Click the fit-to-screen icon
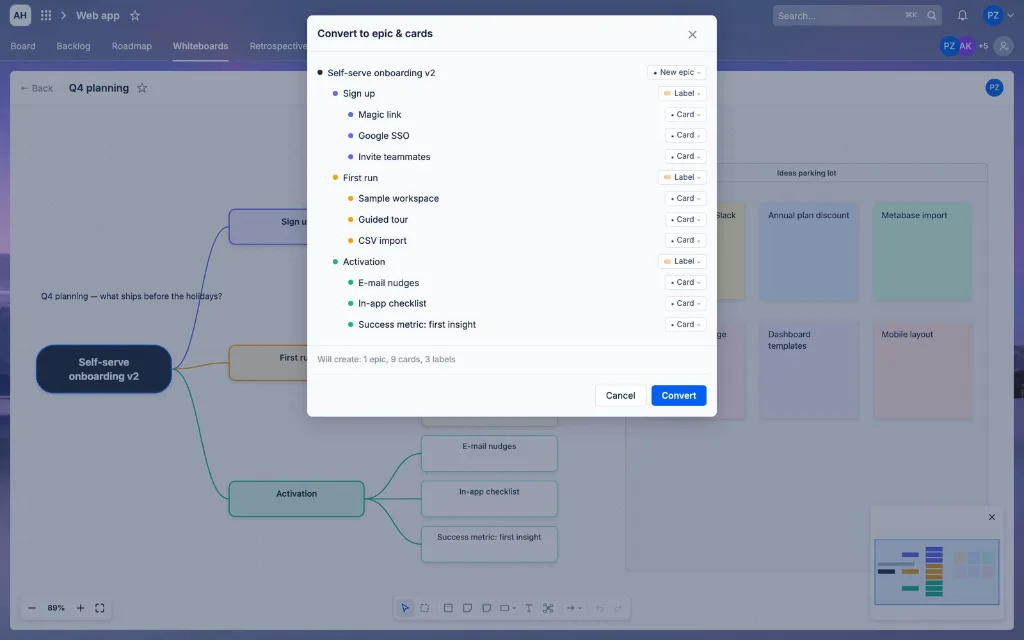Screen dimensions: 1024x640 (x=100, y=608)
